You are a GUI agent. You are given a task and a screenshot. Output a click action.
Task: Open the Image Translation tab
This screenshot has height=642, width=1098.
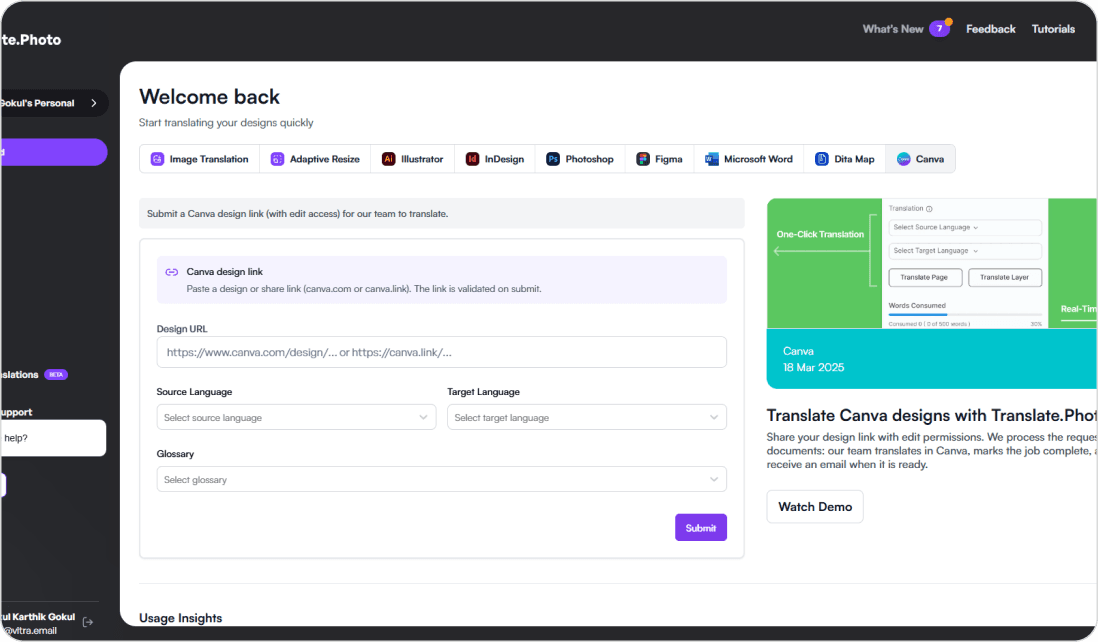[200, 159]
